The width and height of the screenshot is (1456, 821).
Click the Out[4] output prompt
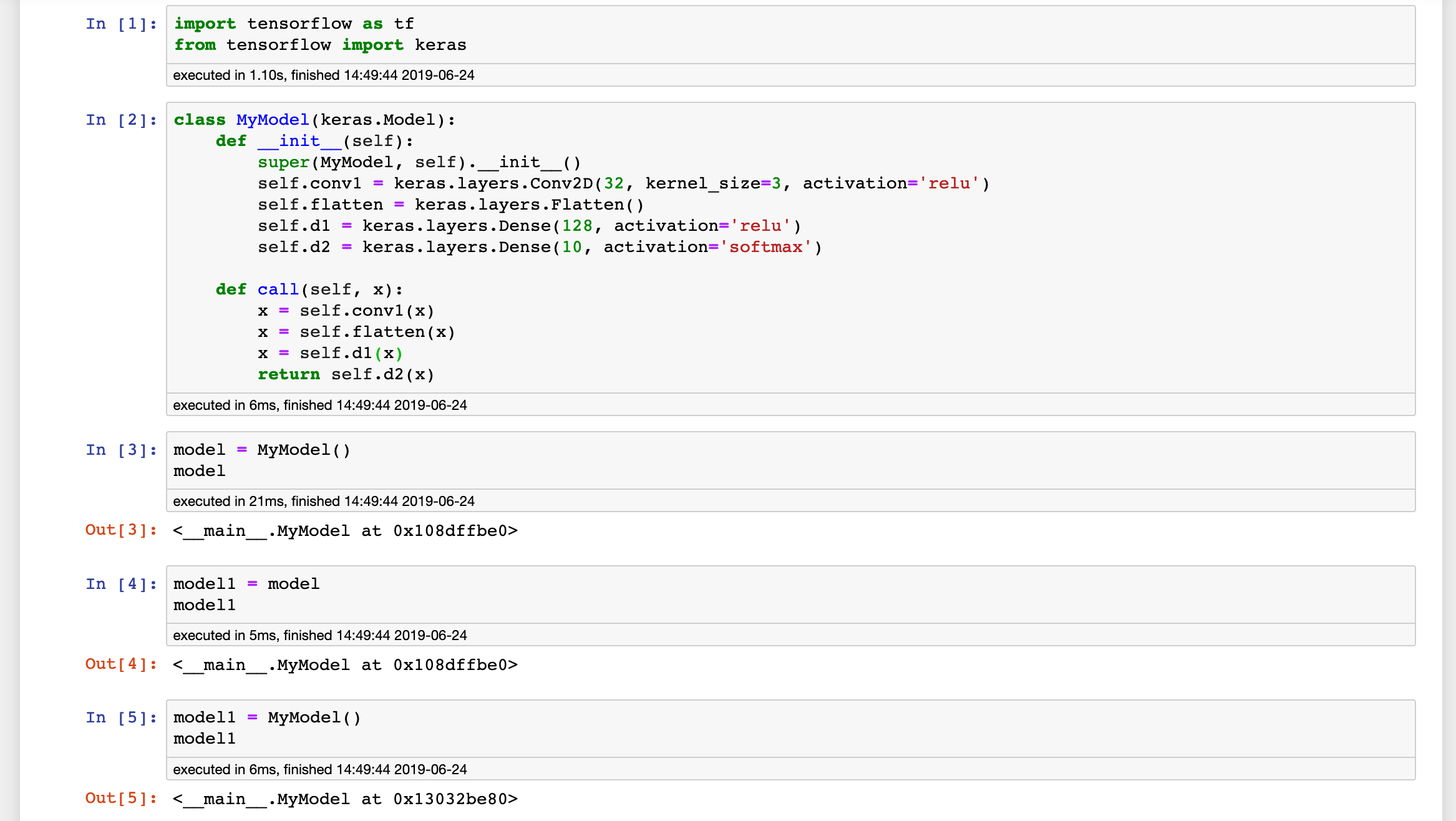(x=121, y=664)
